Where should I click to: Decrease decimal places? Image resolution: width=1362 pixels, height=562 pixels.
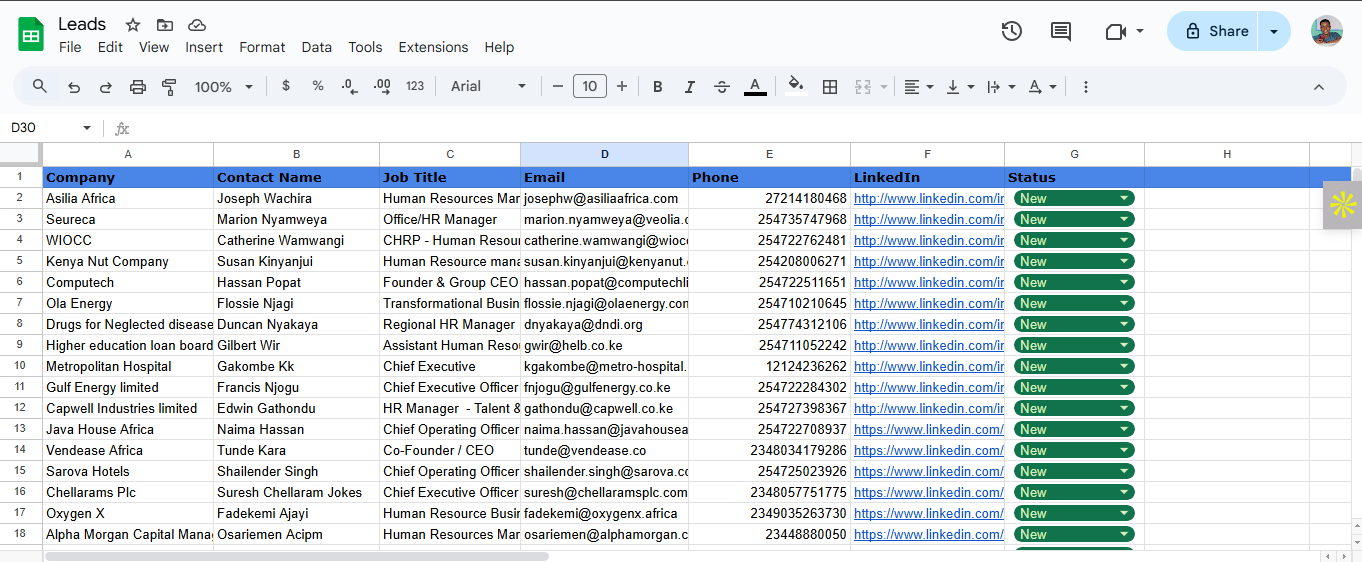(349, 87)
